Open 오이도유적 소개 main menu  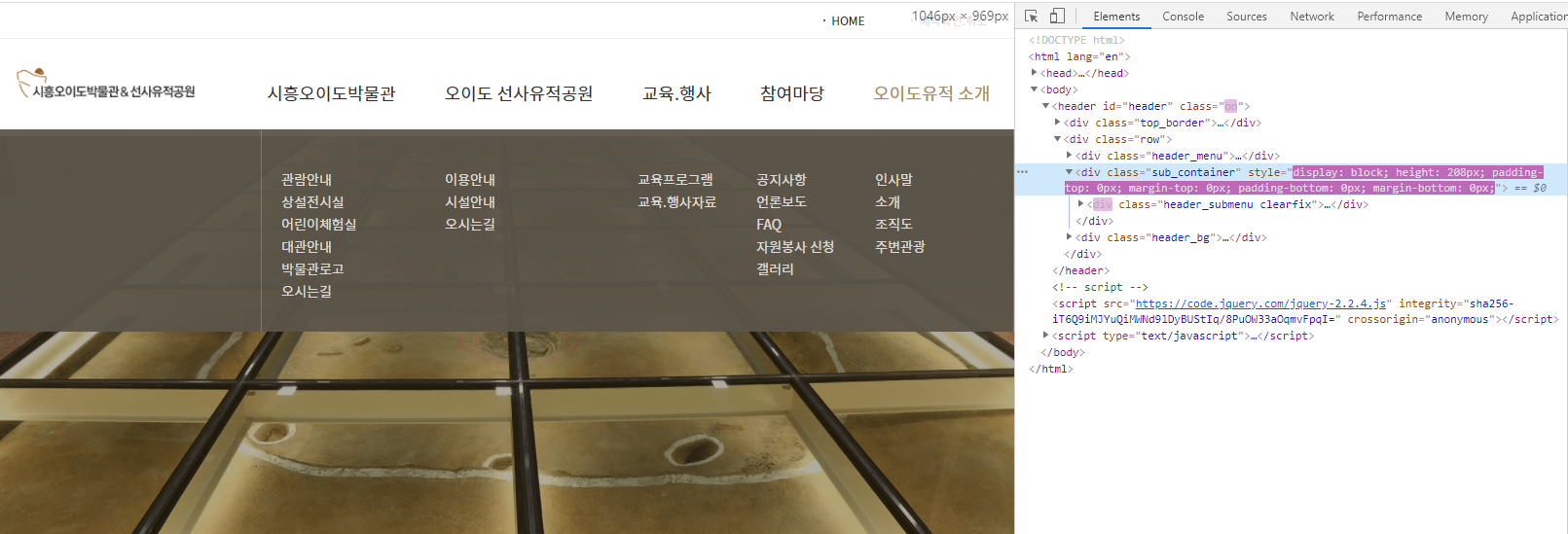pyautogui.click(x=931, y=93)
